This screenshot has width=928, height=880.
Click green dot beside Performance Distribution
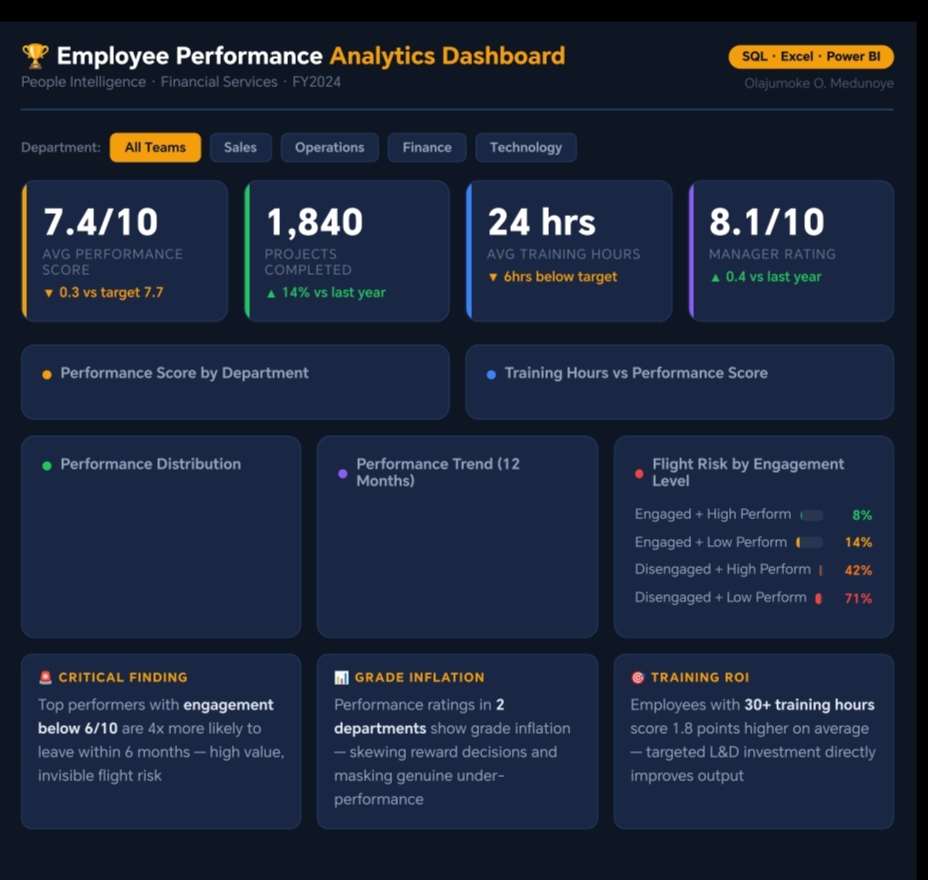(x=46, y=465)
